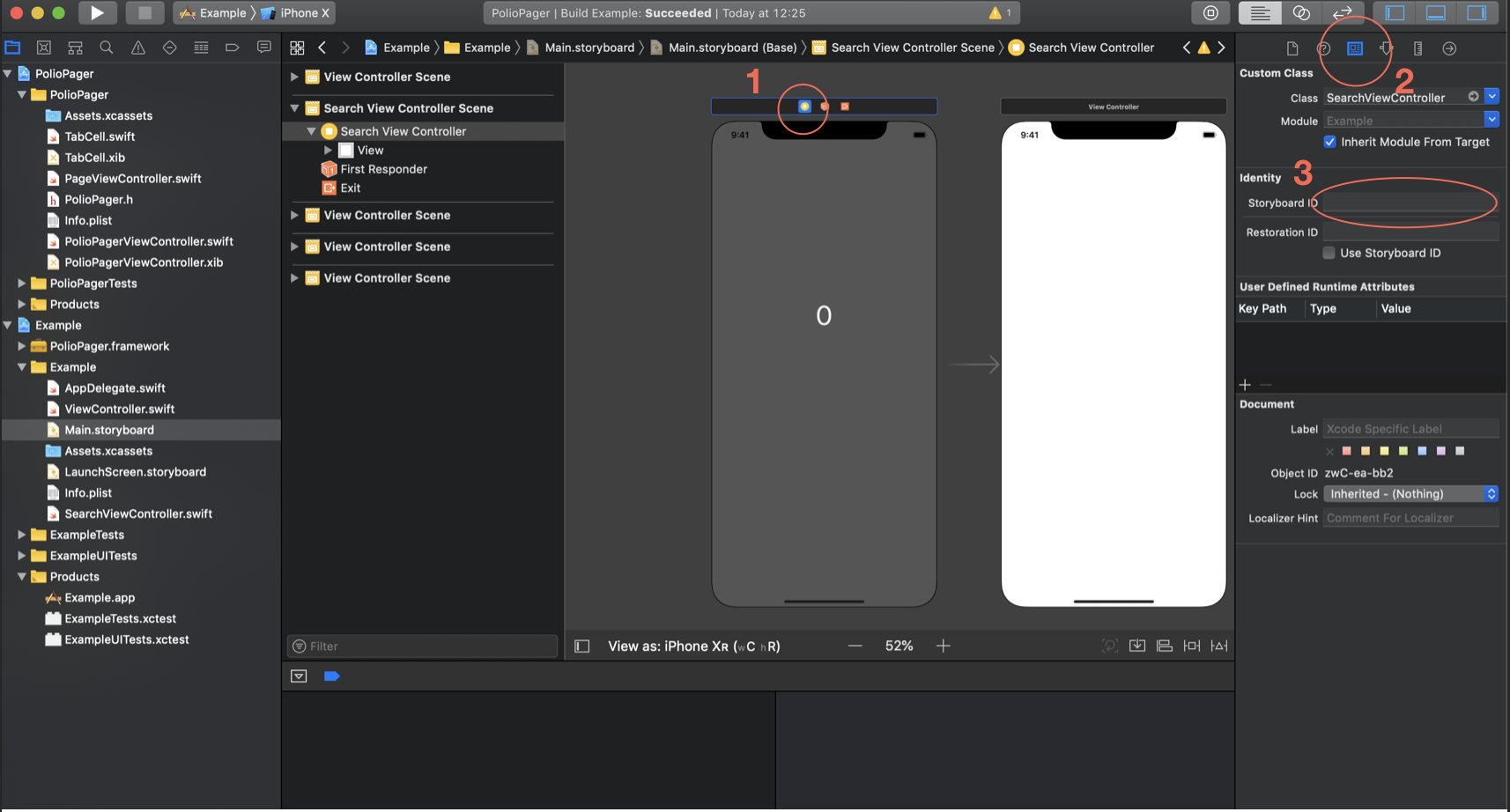Choose the red document label color

(1346, 451)
